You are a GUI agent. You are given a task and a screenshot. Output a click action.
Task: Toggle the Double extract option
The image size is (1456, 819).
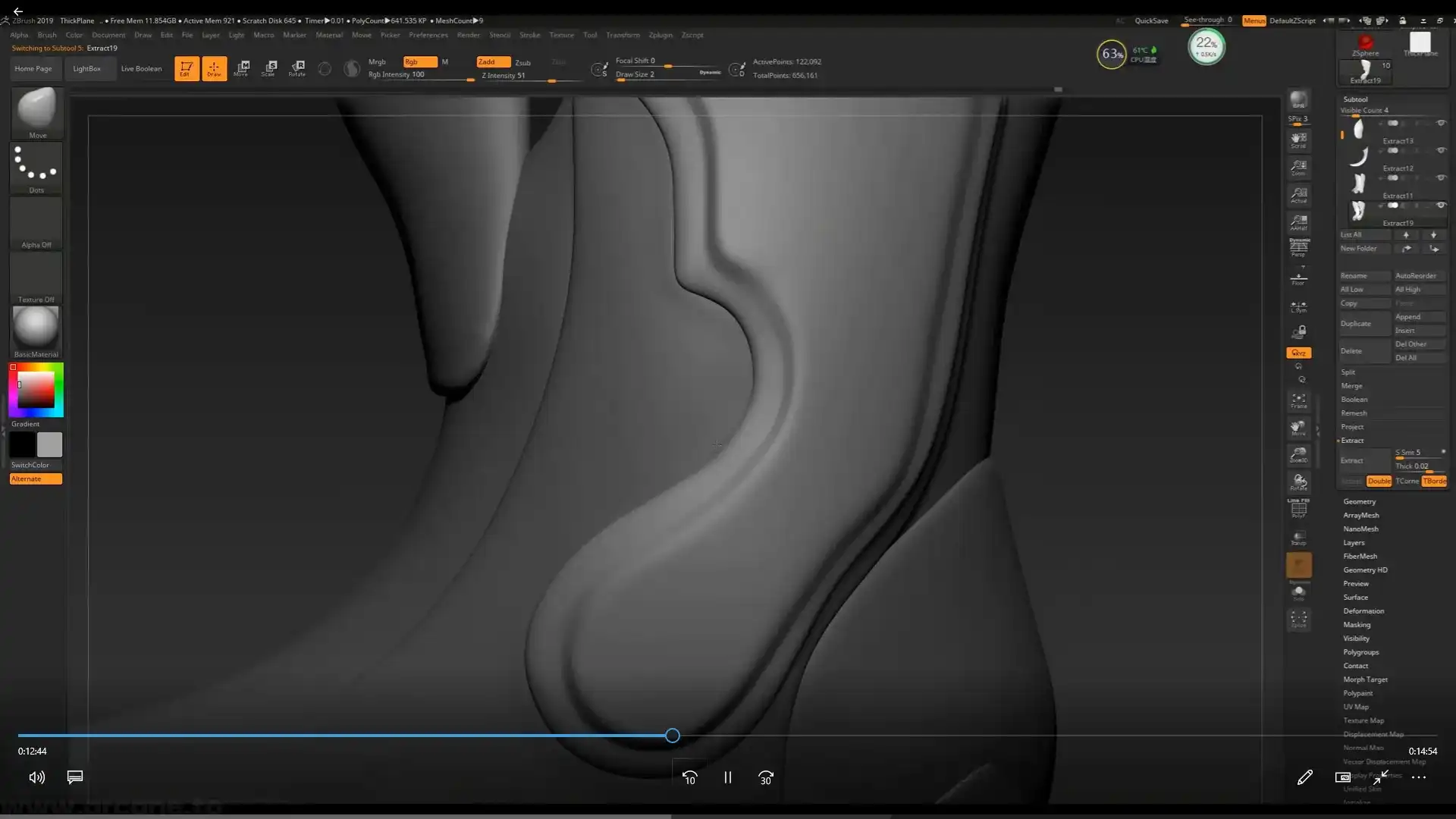click(x=1379, y=481)
